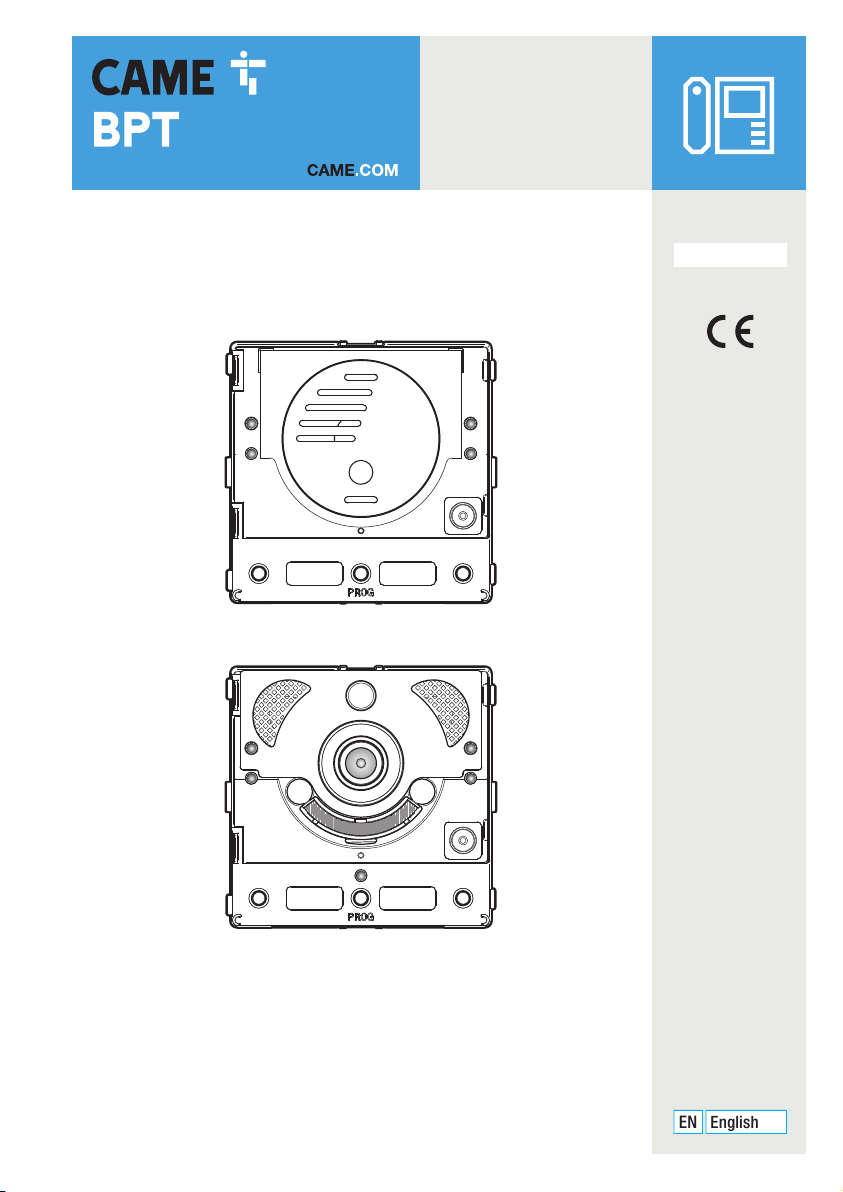Image resolution: width=843 pixels, height=1192 pixels.
Task: Open the CAME.COM link
Action: pyautogui.click(x=353, y=170)
